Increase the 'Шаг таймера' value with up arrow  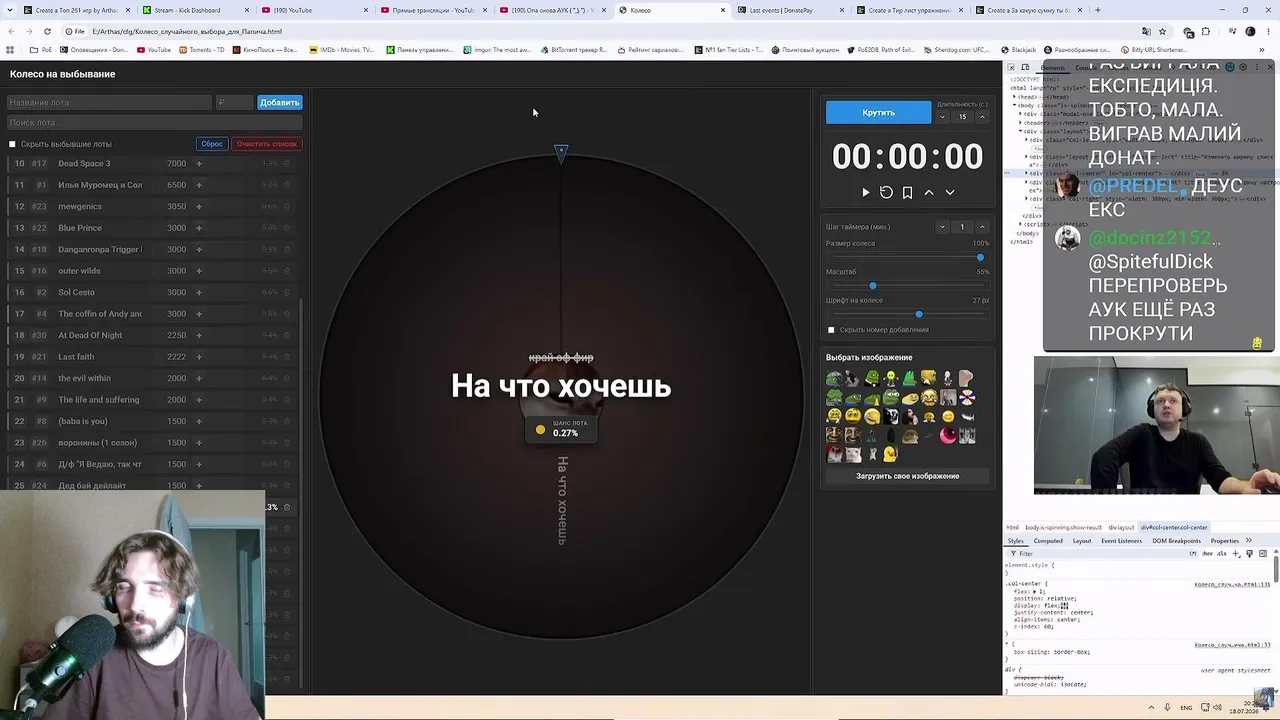coord(982,227)
